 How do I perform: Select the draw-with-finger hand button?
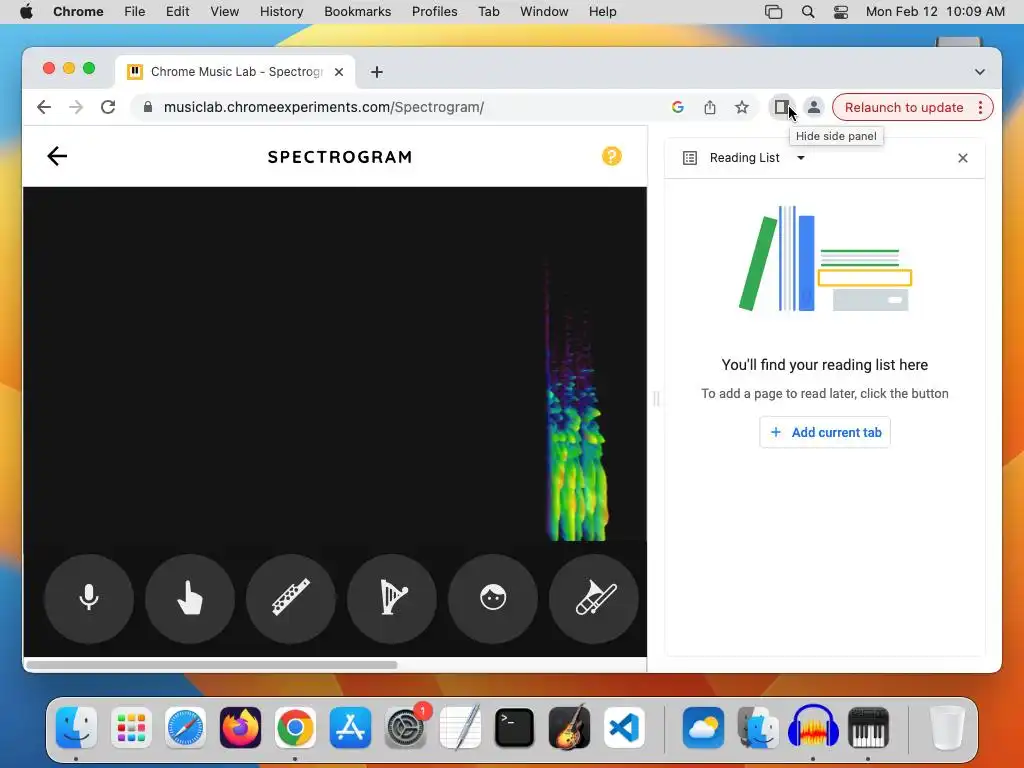(190, 598)
